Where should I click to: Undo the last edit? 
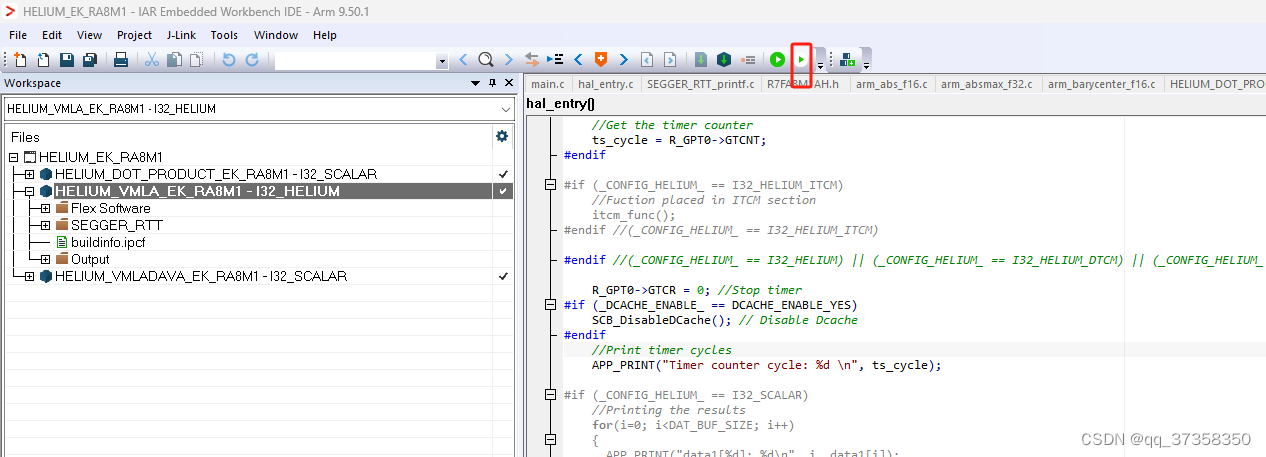pyautogui.click(x=228, y=60)
